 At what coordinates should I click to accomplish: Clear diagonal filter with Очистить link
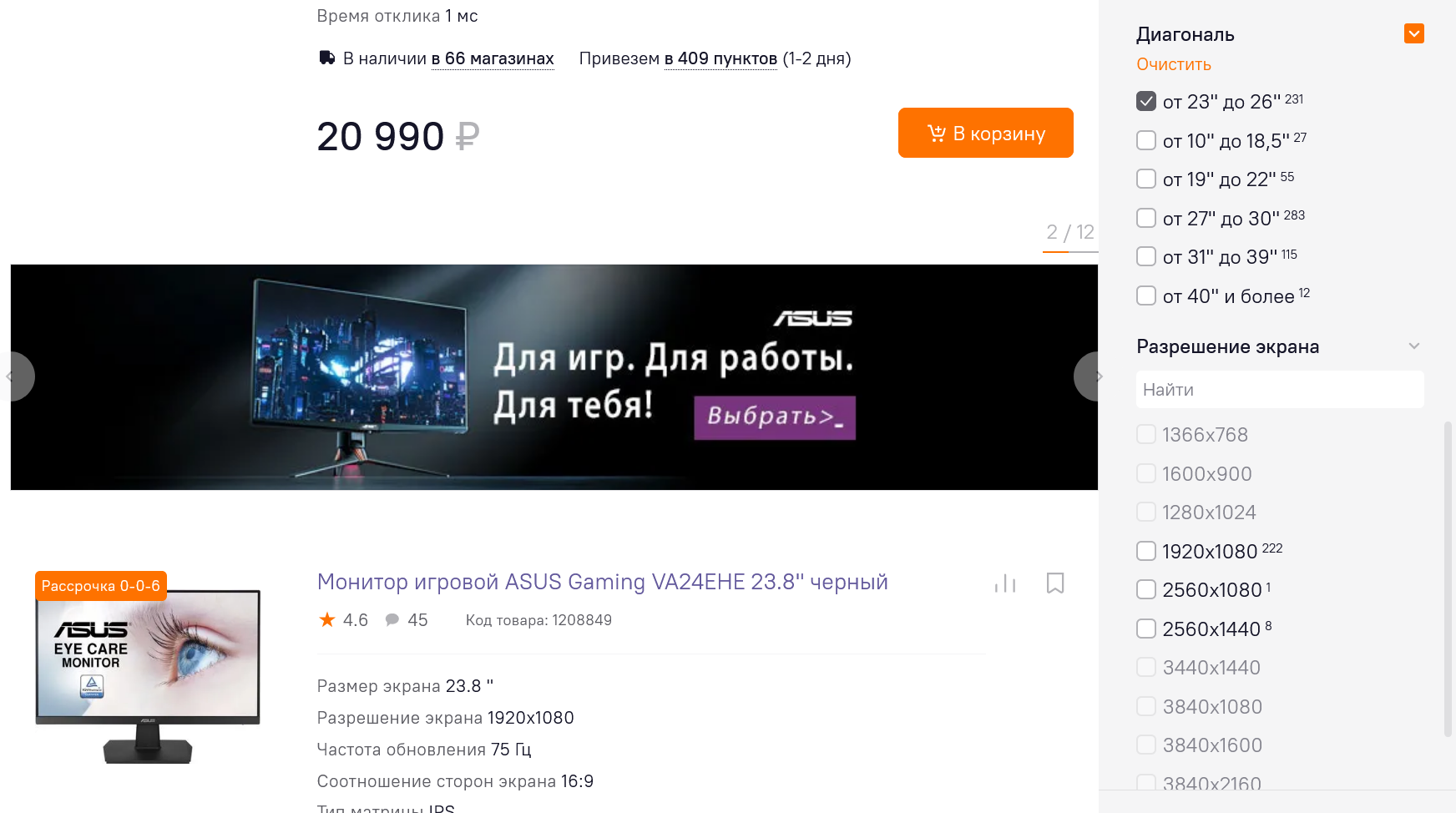click(x=1173, y=64)
